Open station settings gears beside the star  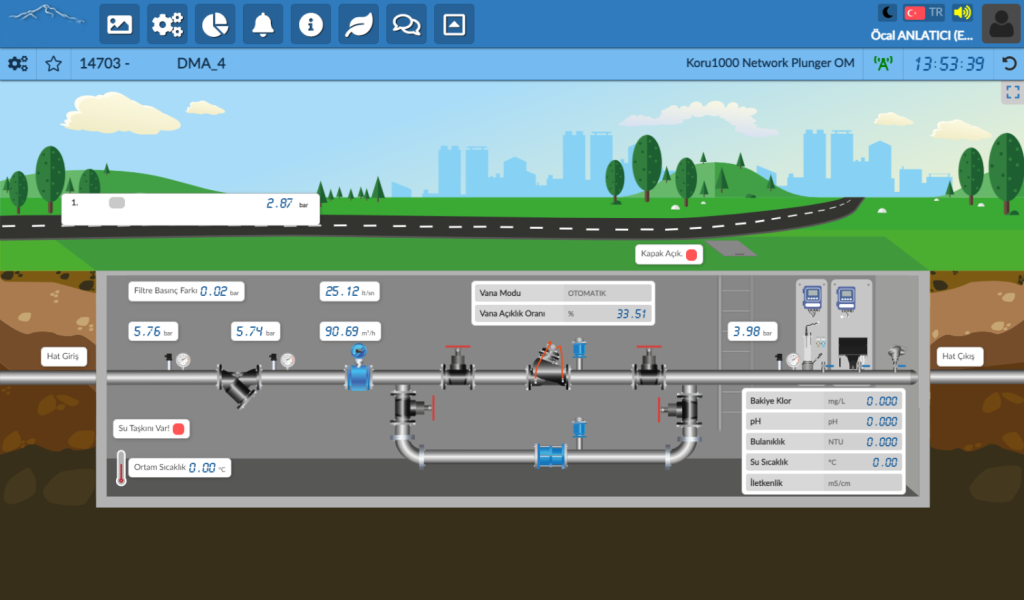coord(18,63)
